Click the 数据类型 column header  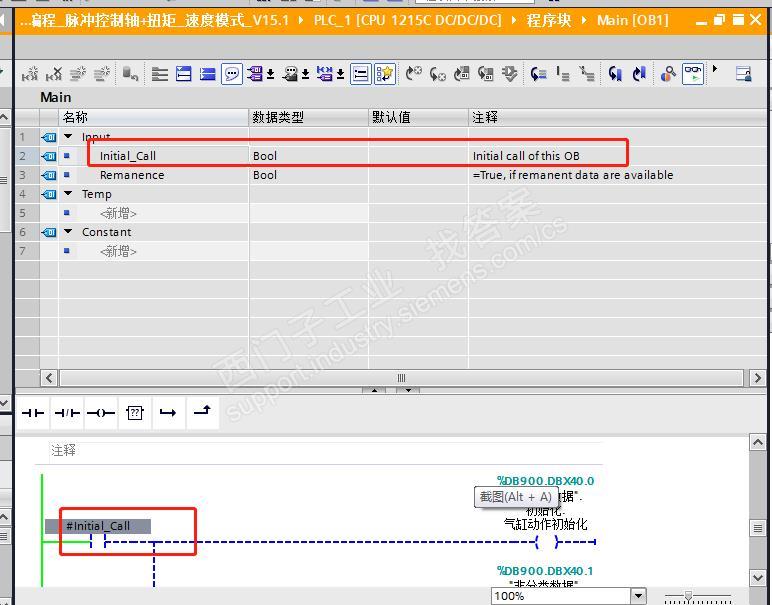tap(309, 117)
